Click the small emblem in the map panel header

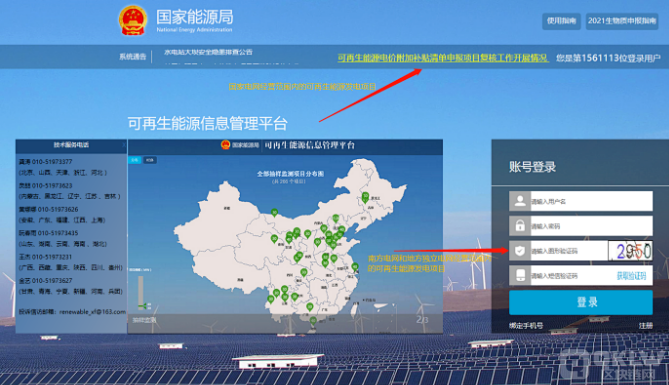(225, 145)
